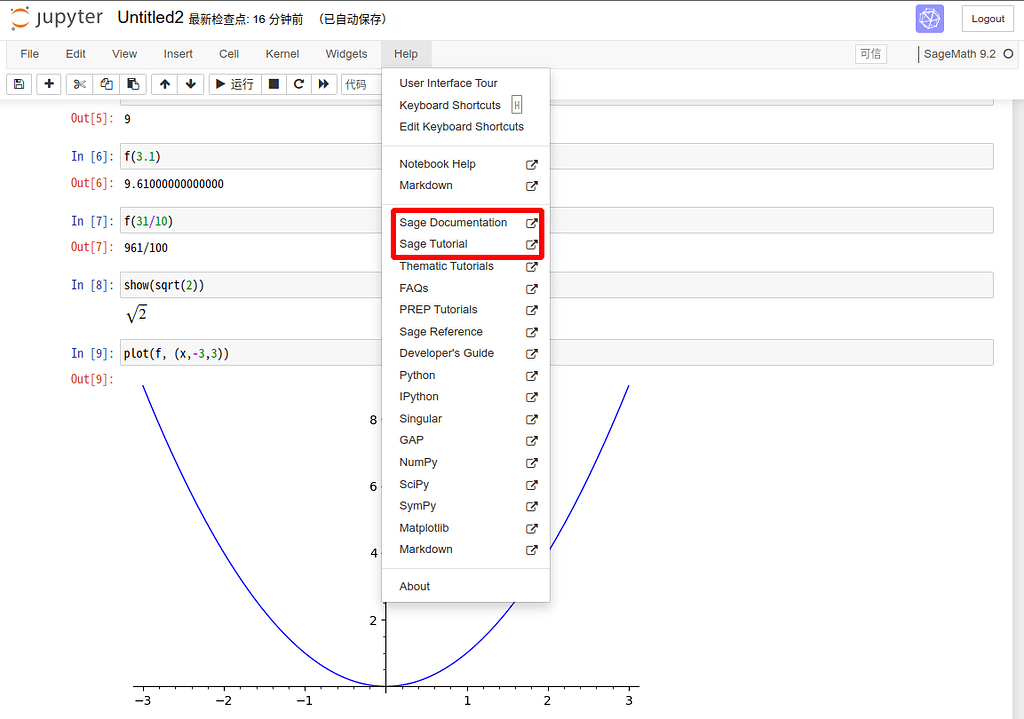This screenshot has height=719, width=1024.
Task: Open Notebook Help link
Action: [466, 164]
